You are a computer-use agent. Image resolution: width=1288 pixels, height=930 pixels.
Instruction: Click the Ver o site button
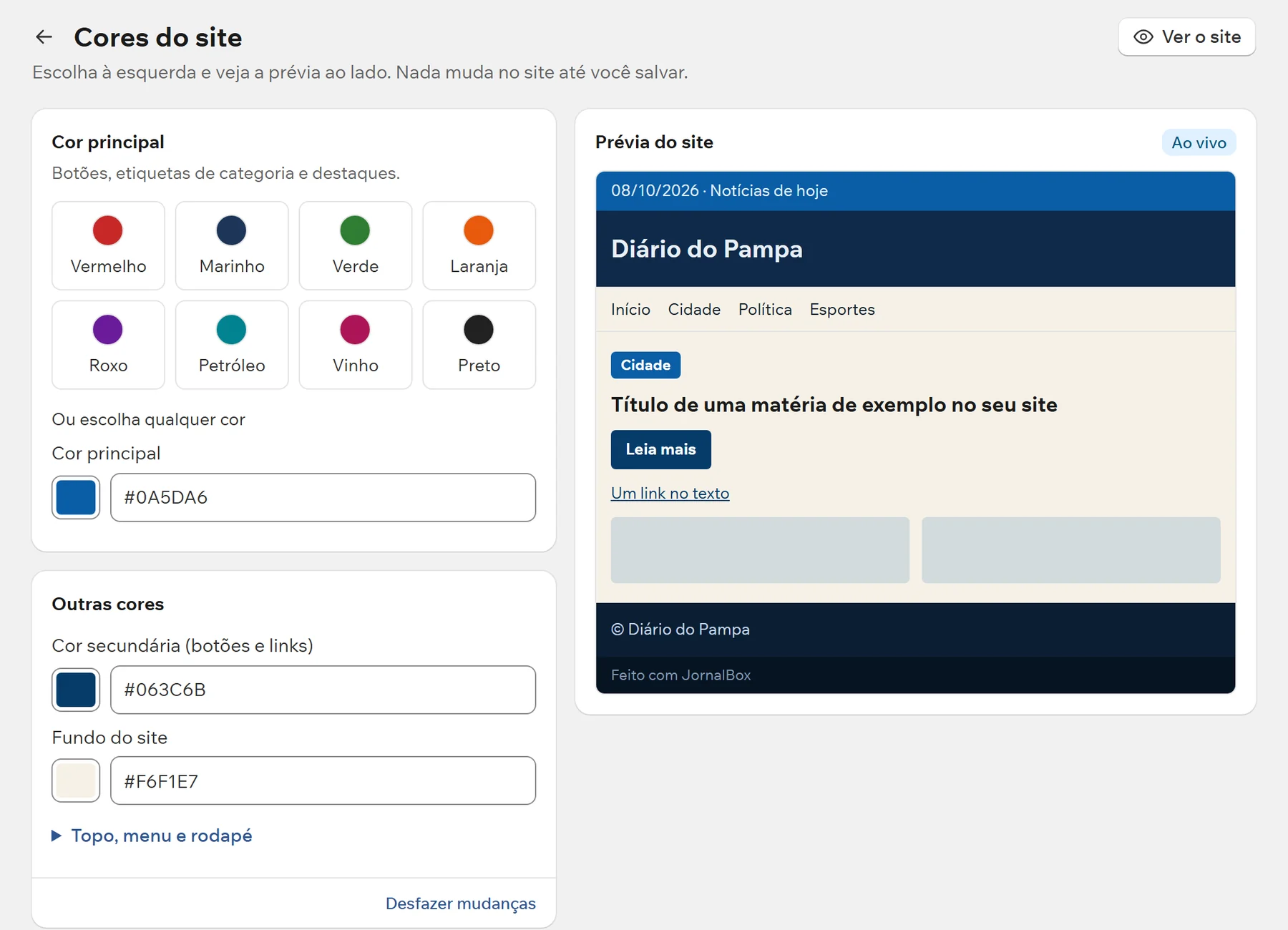(x=1186, y=37)
